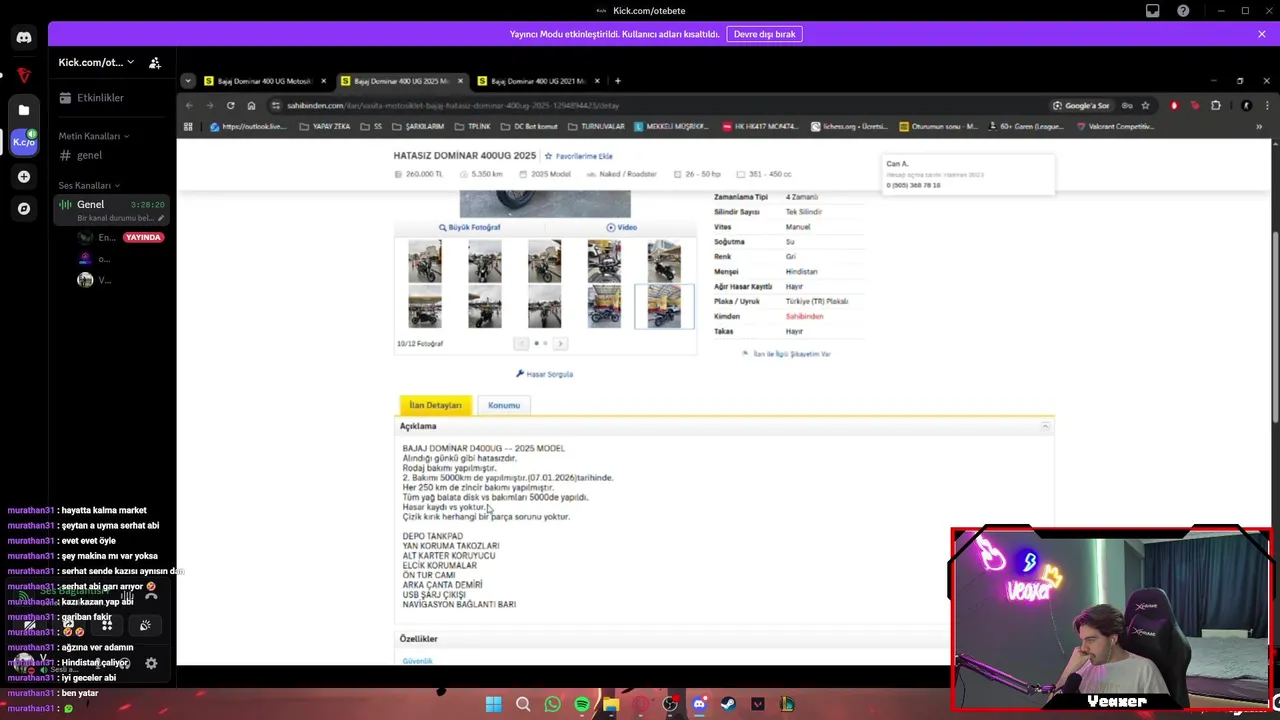
Task: Open WhatsApp from the taskbar
Action: tap(553, 704)
